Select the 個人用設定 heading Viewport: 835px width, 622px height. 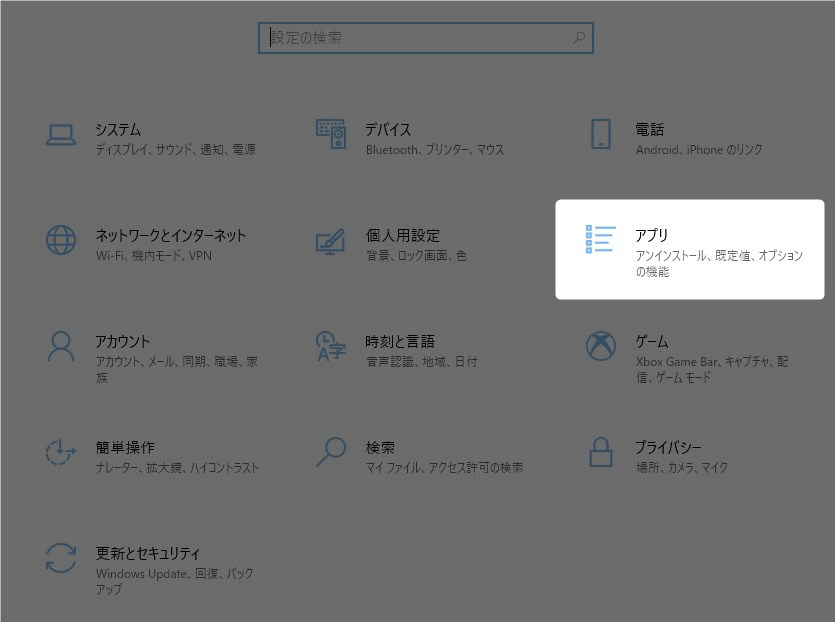tap(403, 235)
